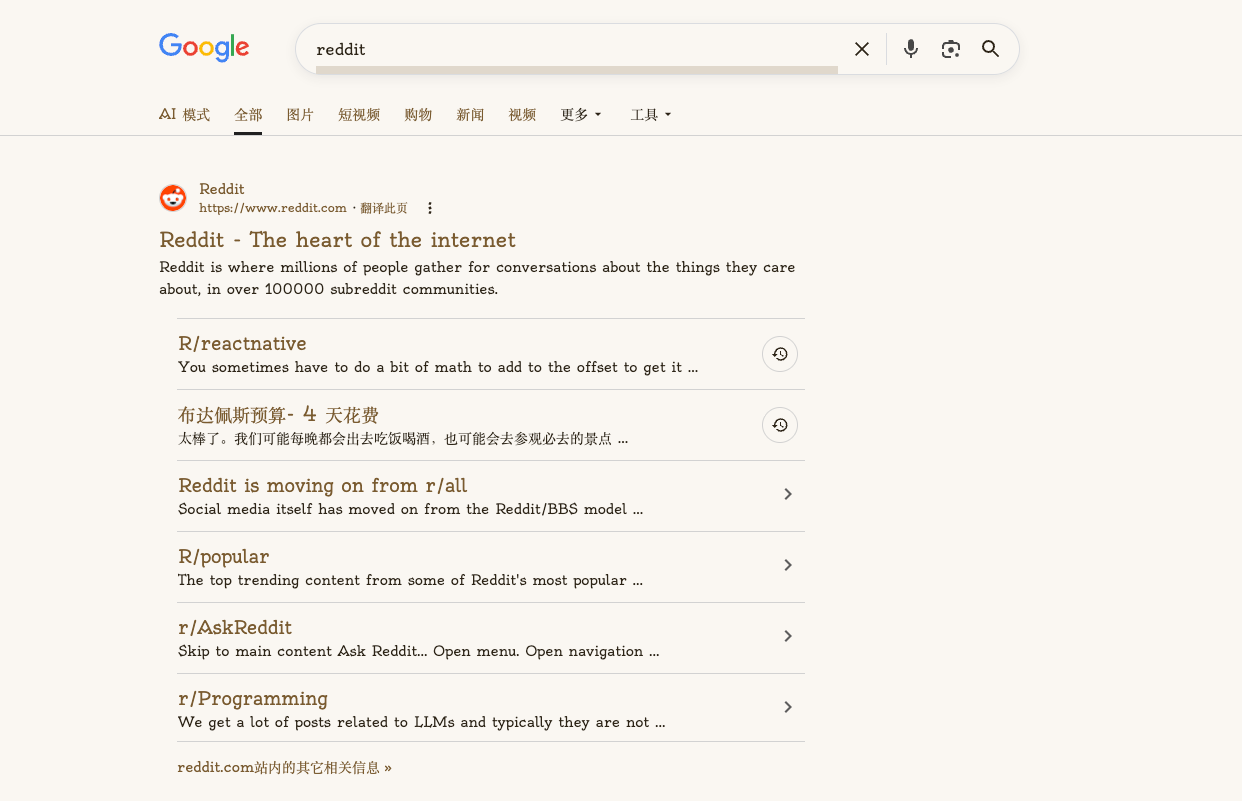This screenshot has width=1242, height=801.
Task: Click the https://www.reddit.com URL text
Action: pyautogui.click(x=273, y=208)
